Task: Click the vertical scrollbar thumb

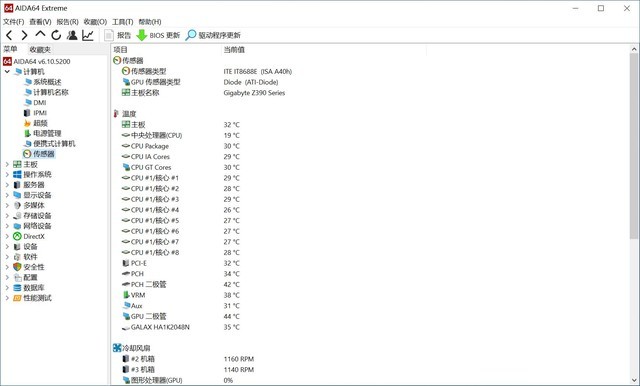Action: coord(634,146)
